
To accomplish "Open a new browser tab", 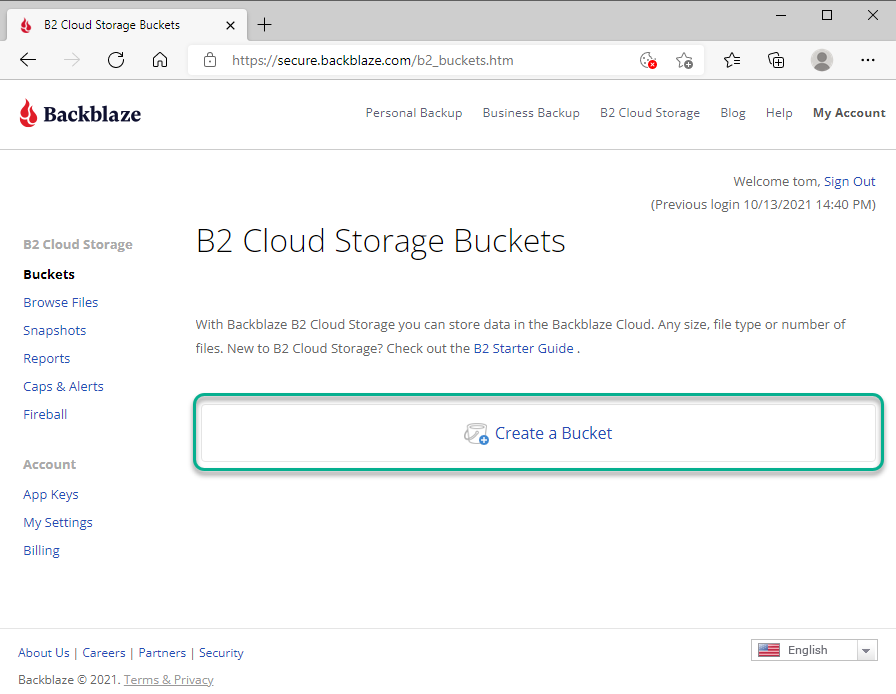I will point(265,25).
